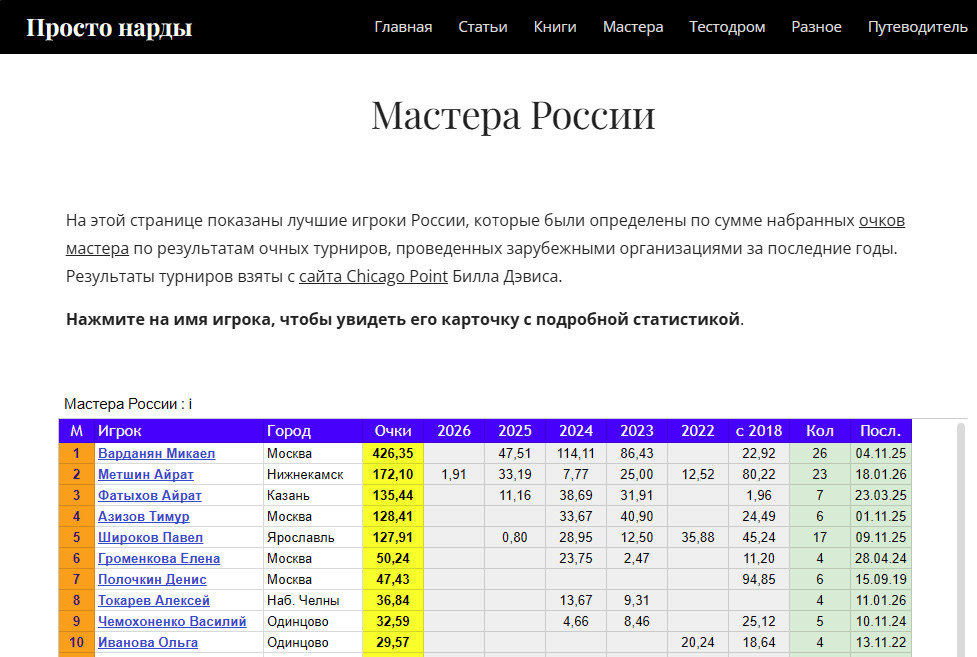
Task: Open Метшин Айрат player card
Action: (144, 474)
